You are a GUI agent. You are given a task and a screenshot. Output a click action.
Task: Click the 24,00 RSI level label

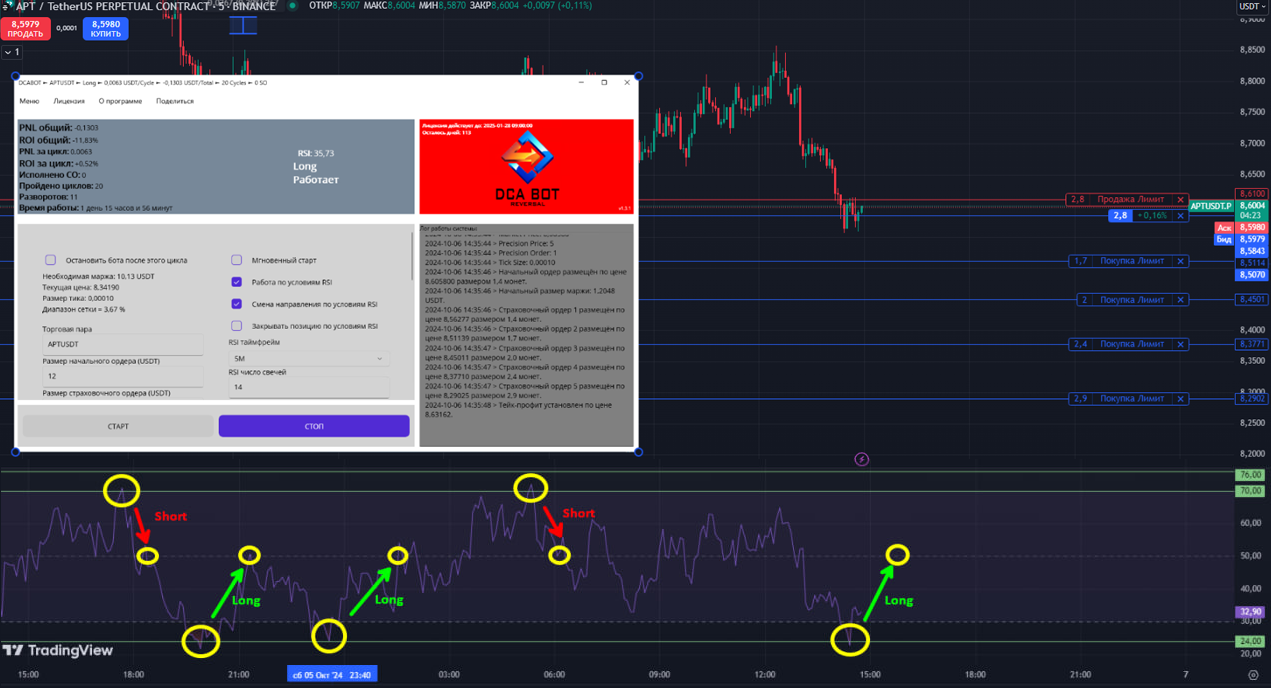1251,642
